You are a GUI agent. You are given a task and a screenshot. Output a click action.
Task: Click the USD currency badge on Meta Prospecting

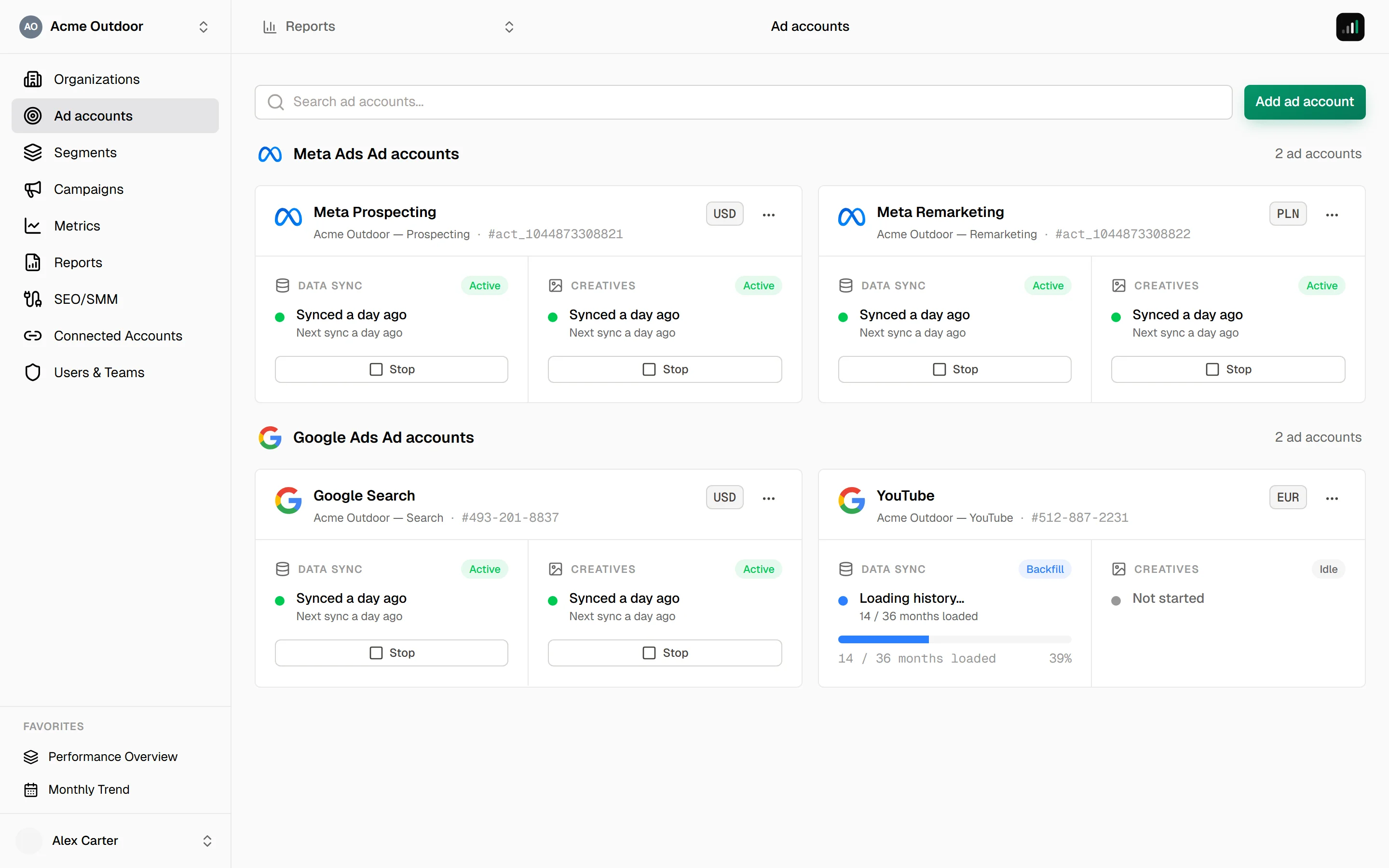tap(724, 214)
